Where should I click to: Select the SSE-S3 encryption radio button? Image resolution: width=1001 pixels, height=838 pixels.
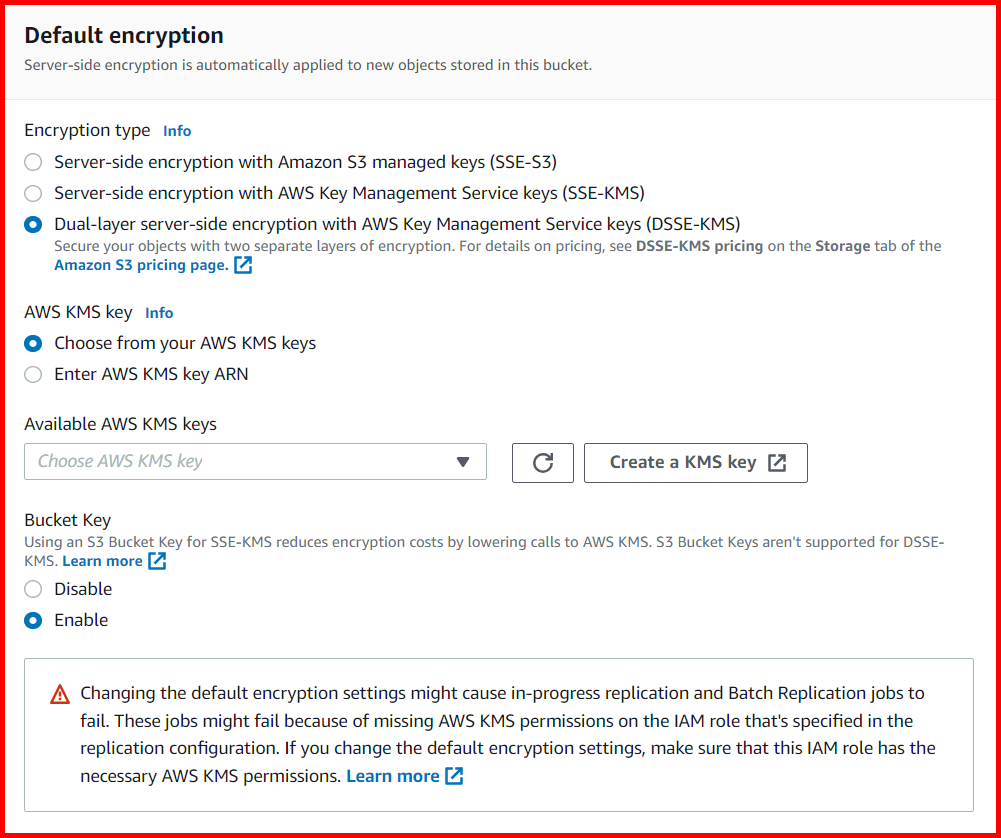pos(32,162)
